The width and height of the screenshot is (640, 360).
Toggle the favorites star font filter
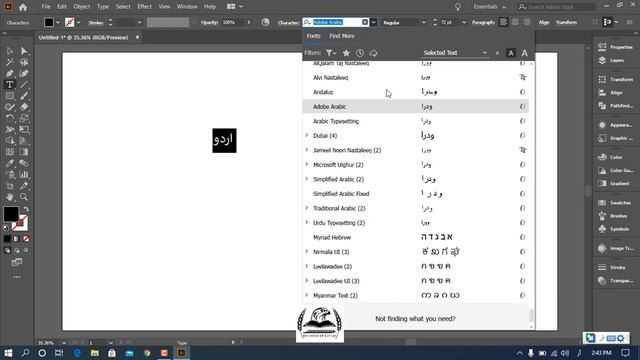[x=346, y=53]
